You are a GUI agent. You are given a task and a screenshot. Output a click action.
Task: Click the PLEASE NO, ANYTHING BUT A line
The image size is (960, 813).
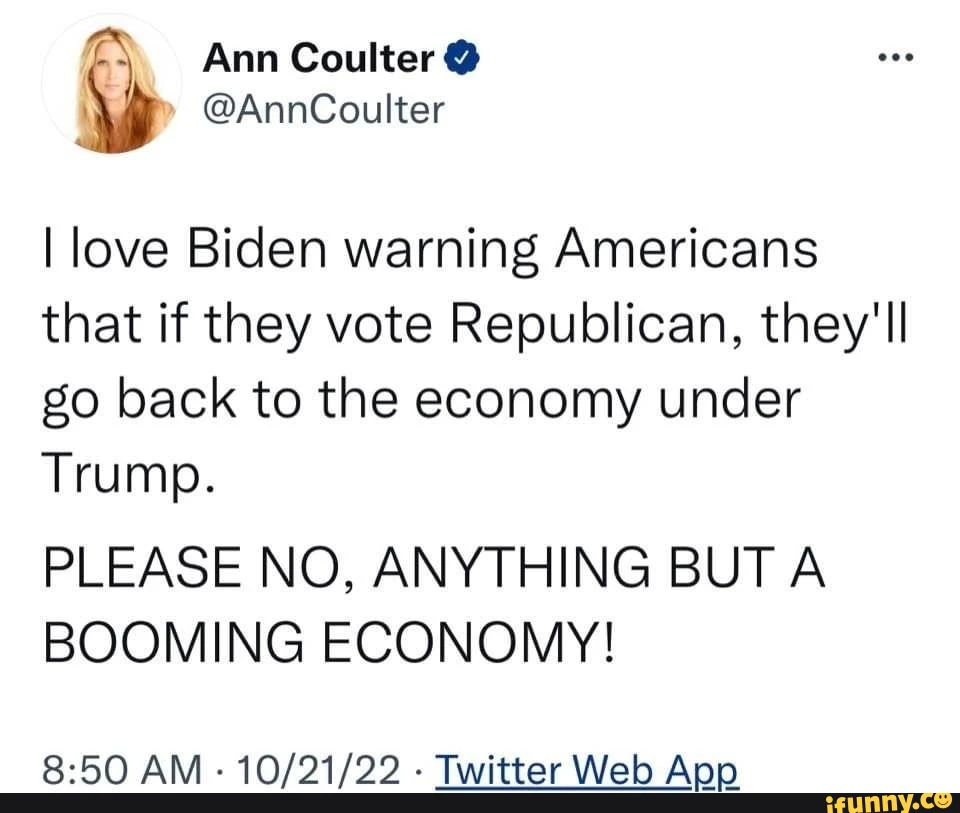click(x=435, y=568)
